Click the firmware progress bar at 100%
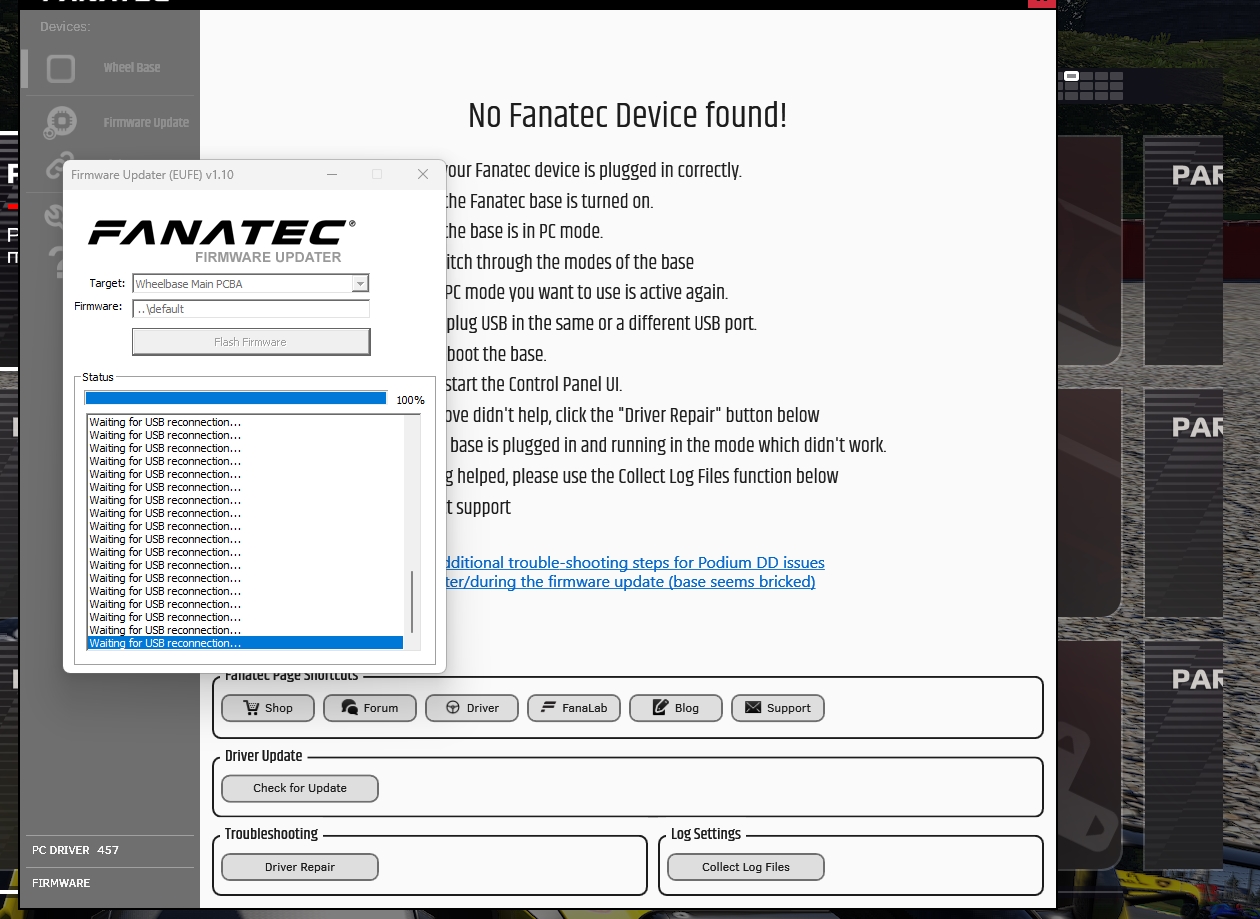 pyautogui.click(x=236, y=398)
